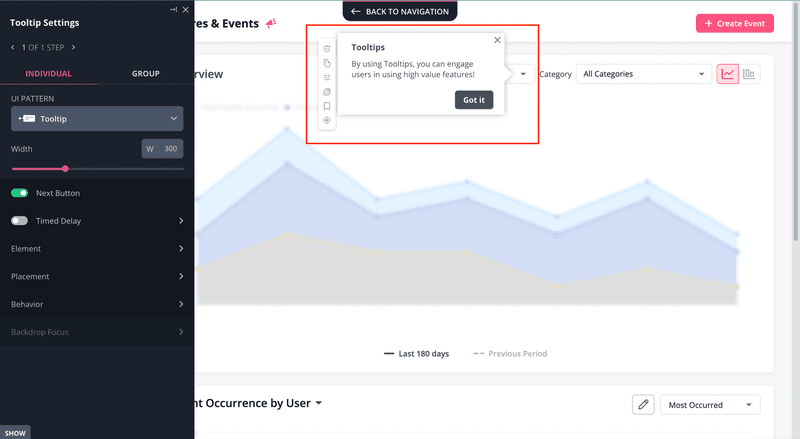Switch to the Group tab
800x439 pixels.
point(145,74)
